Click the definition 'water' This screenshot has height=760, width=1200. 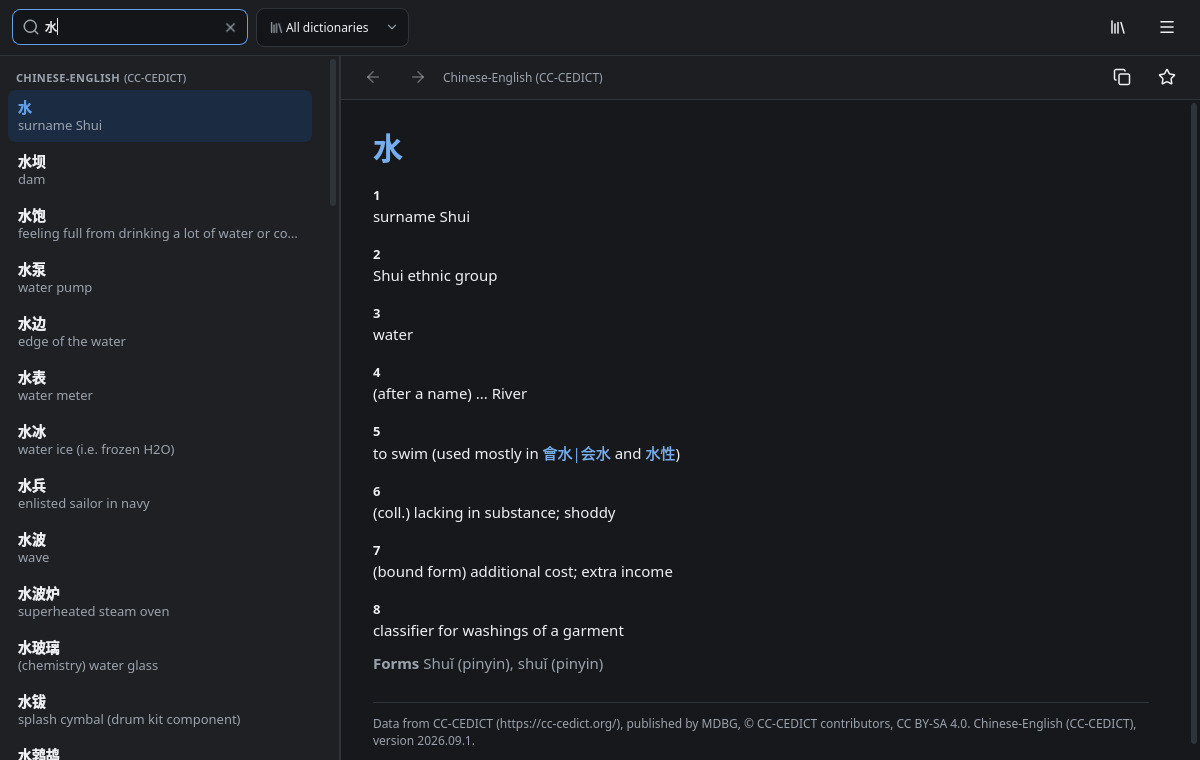click(393, 334)
